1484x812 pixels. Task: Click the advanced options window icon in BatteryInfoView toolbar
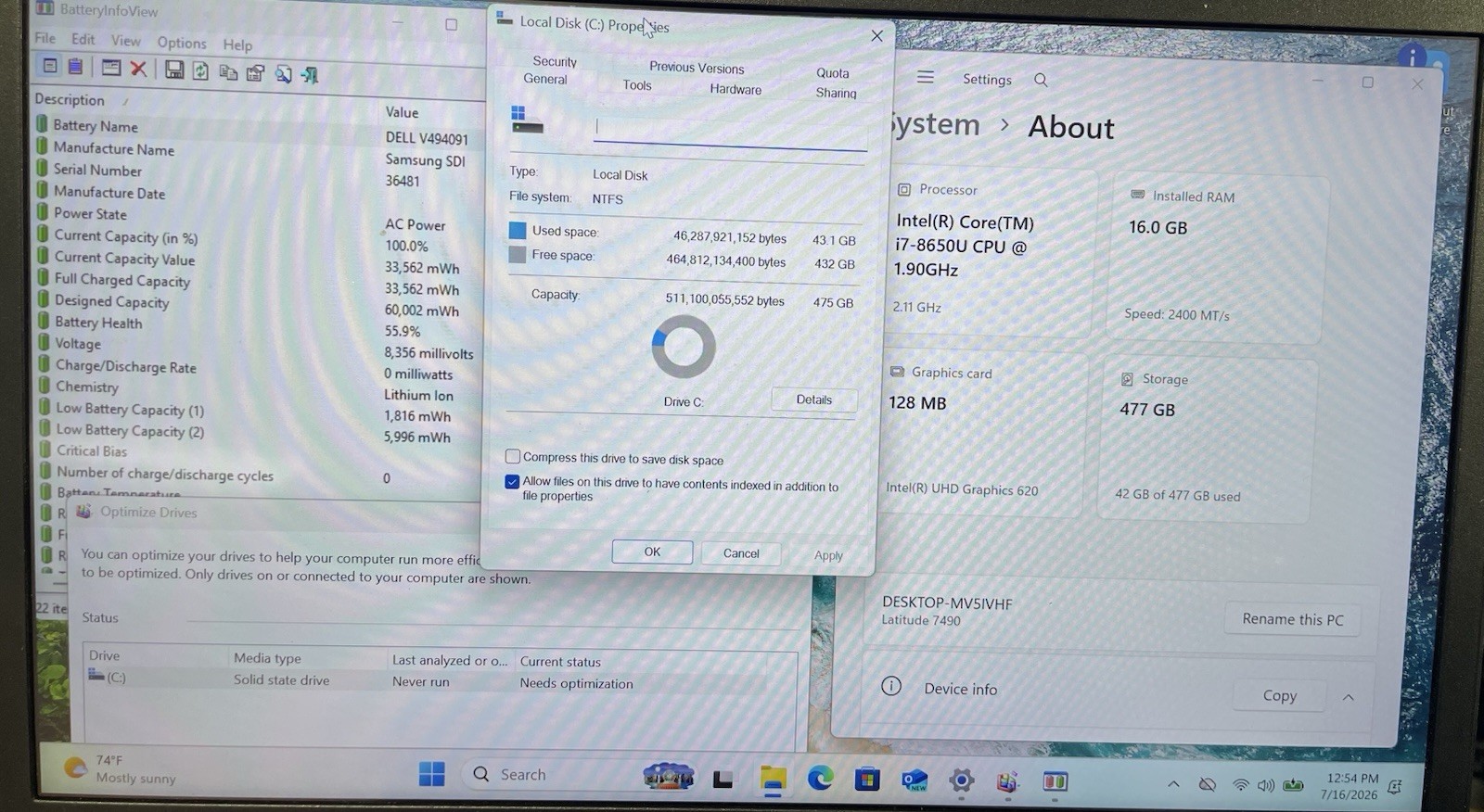coord(111,67)
